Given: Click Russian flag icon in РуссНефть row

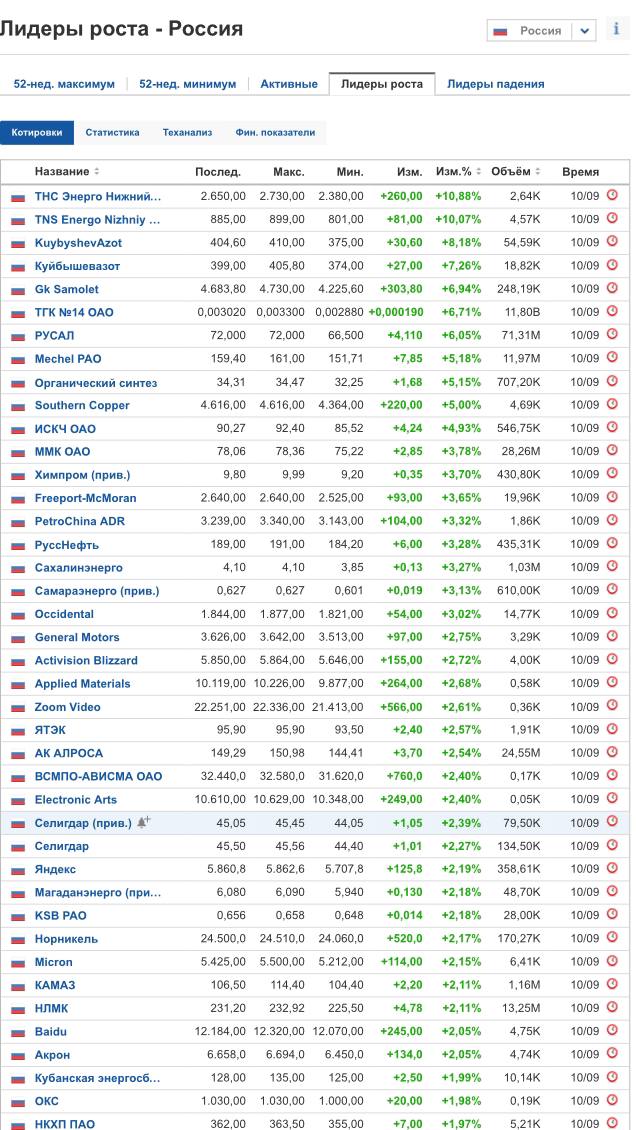Looking at the screenshot, I should coord(18,546).
